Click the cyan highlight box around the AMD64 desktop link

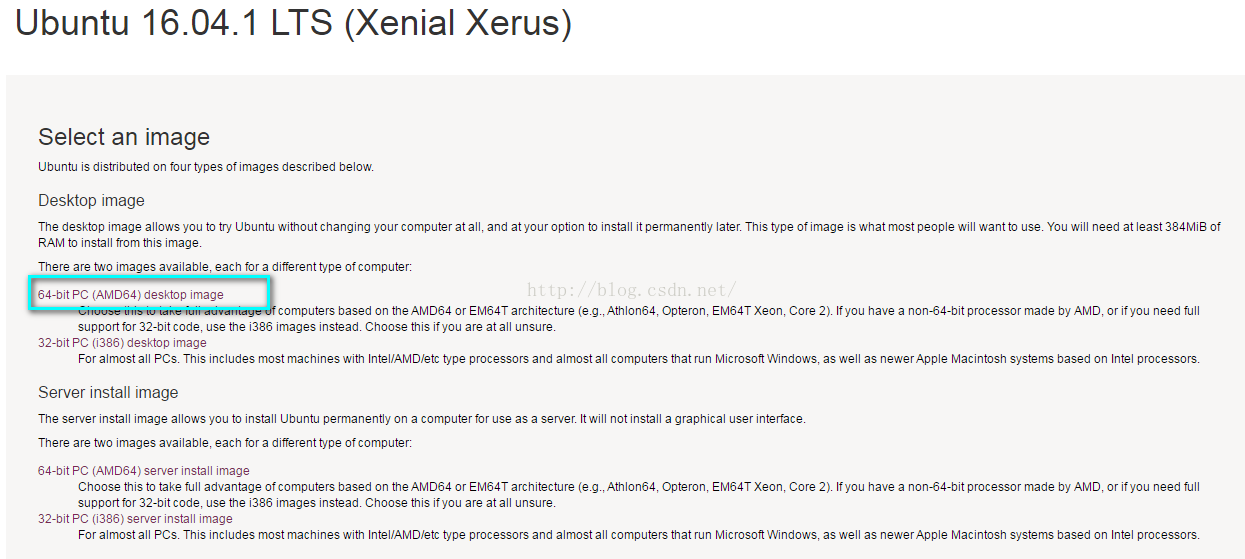(150, 294)
